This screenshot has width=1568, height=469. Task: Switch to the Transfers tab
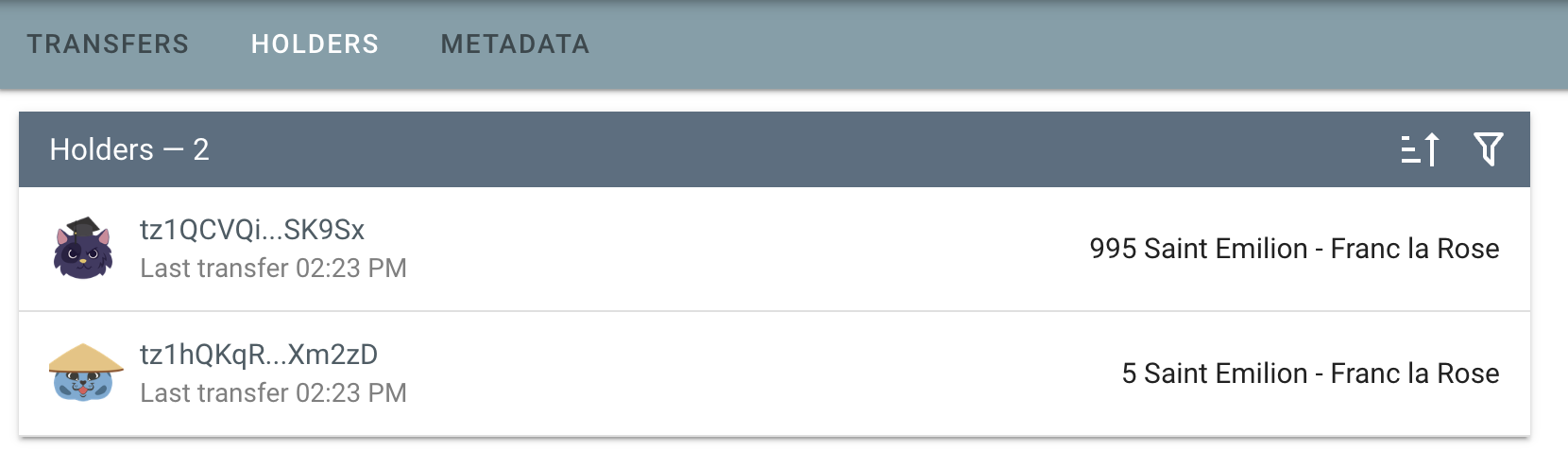click(108, 44)
